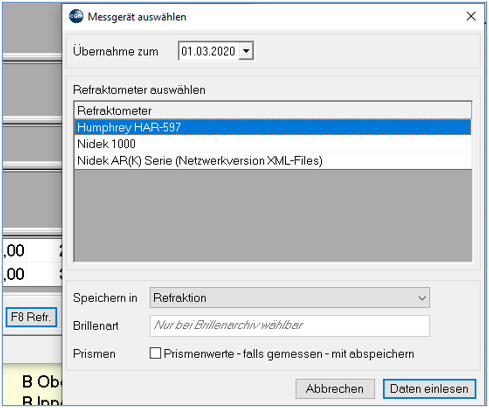Click the Refraktometer column header

pyautogui.click(x=273, y=110)
